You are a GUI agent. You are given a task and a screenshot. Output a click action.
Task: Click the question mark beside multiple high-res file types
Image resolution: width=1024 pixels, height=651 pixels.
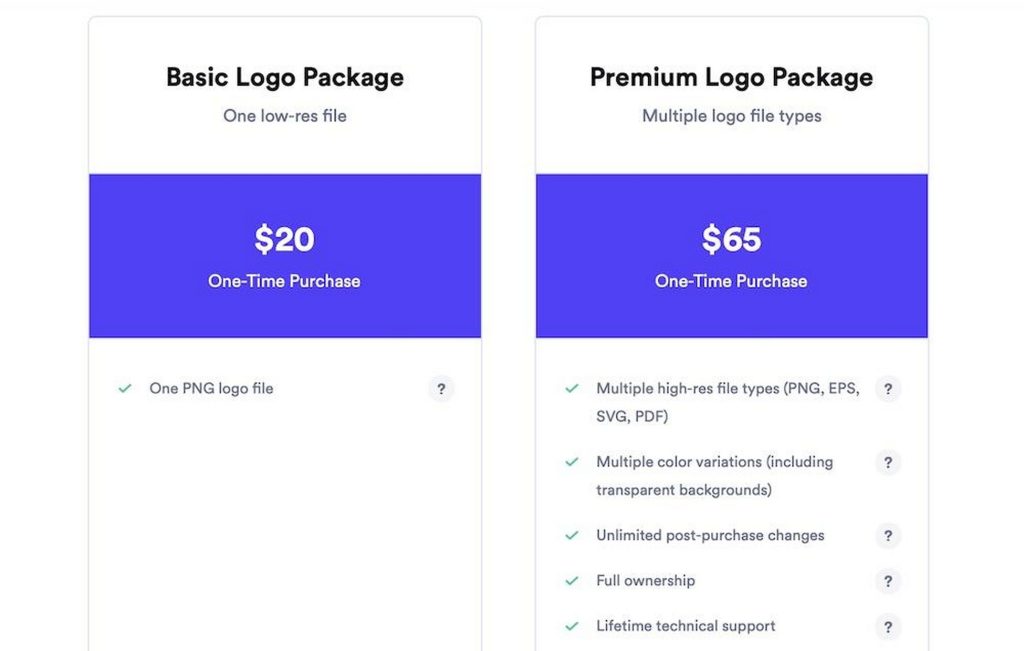coord(888,389)
